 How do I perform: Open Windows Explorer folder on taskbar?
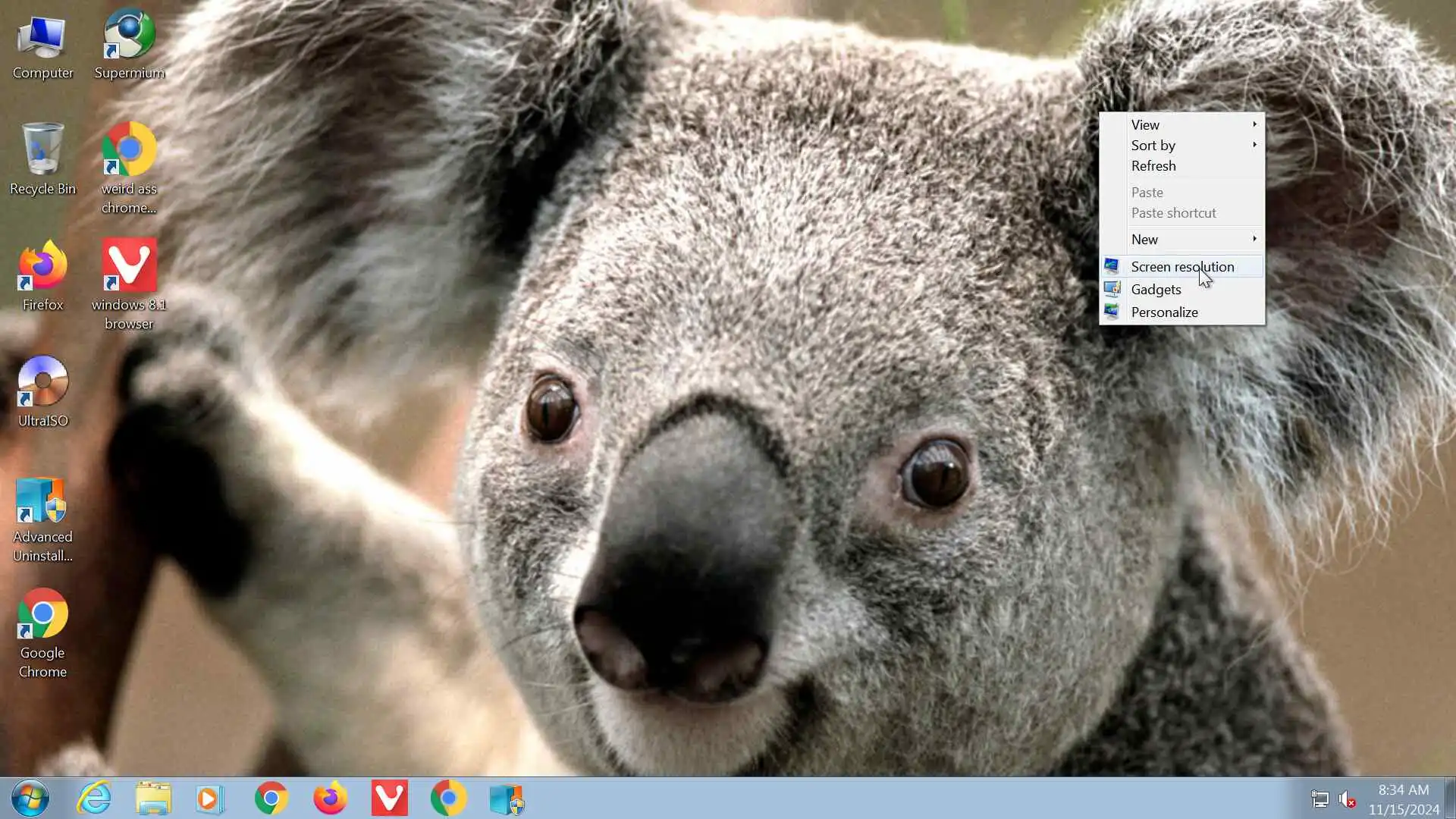click(153, 798)
